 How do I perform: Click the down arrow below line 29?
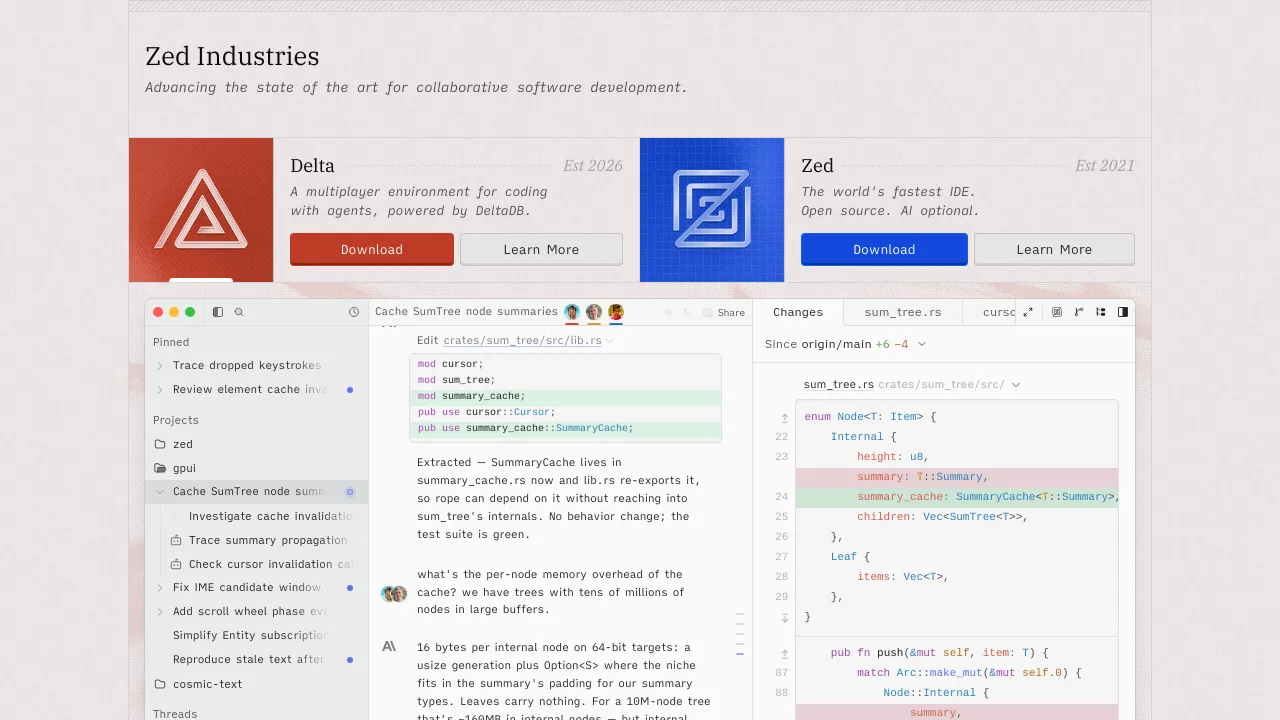pos(785,617)
